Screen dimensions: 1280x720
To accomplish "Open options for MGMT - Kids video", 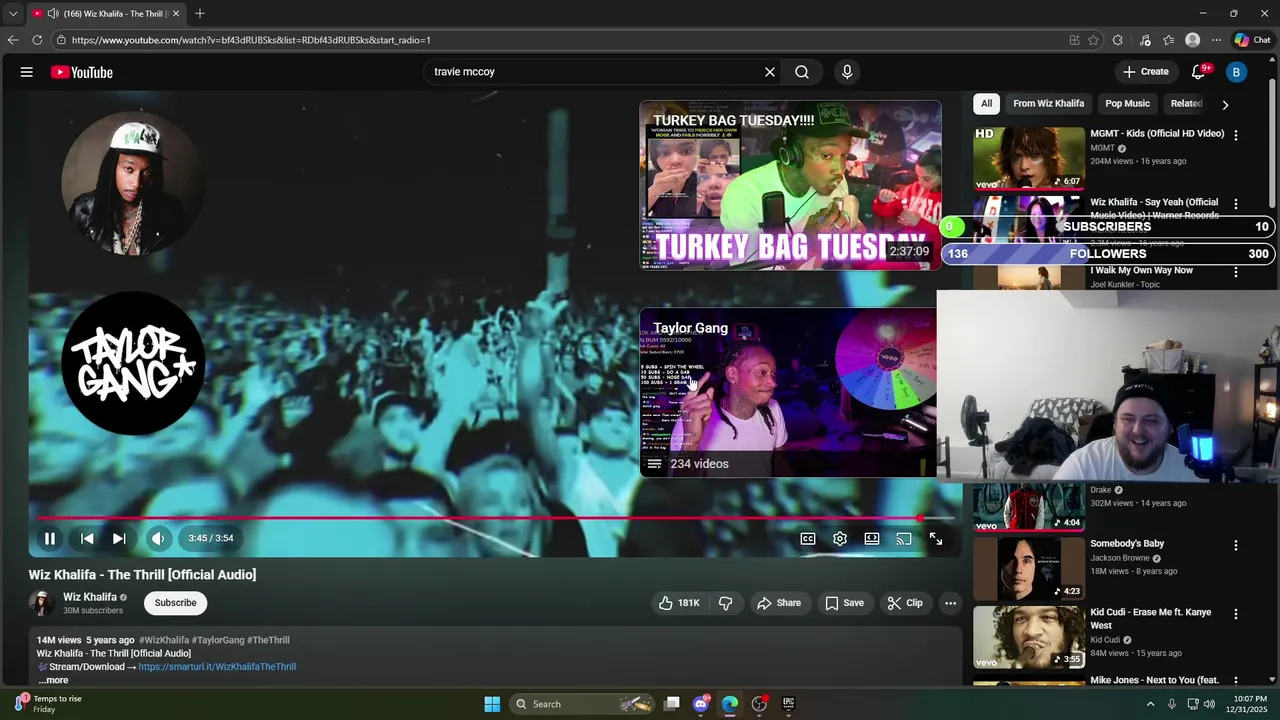I will (x=1236, y=135).
